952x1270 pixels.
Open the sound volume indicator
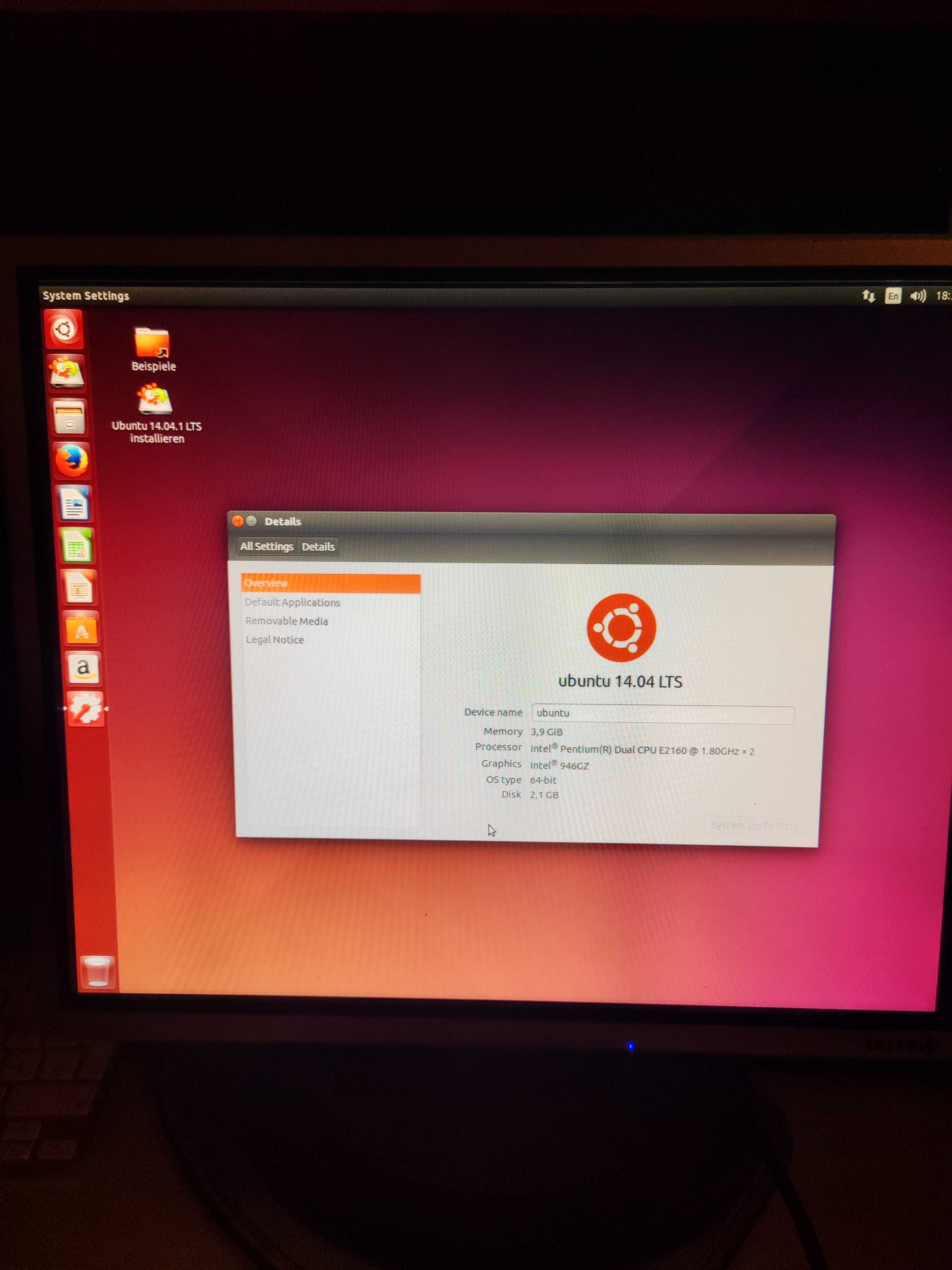click(x=918, y=296)
